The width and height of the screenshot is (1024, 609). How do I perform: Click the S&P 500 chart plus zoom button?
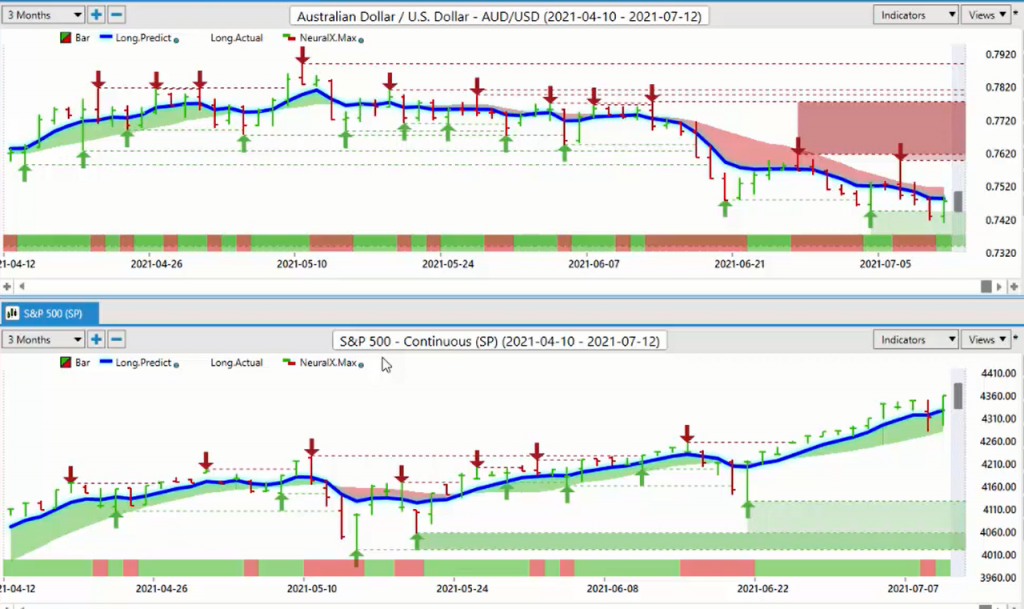coord(96,339)
